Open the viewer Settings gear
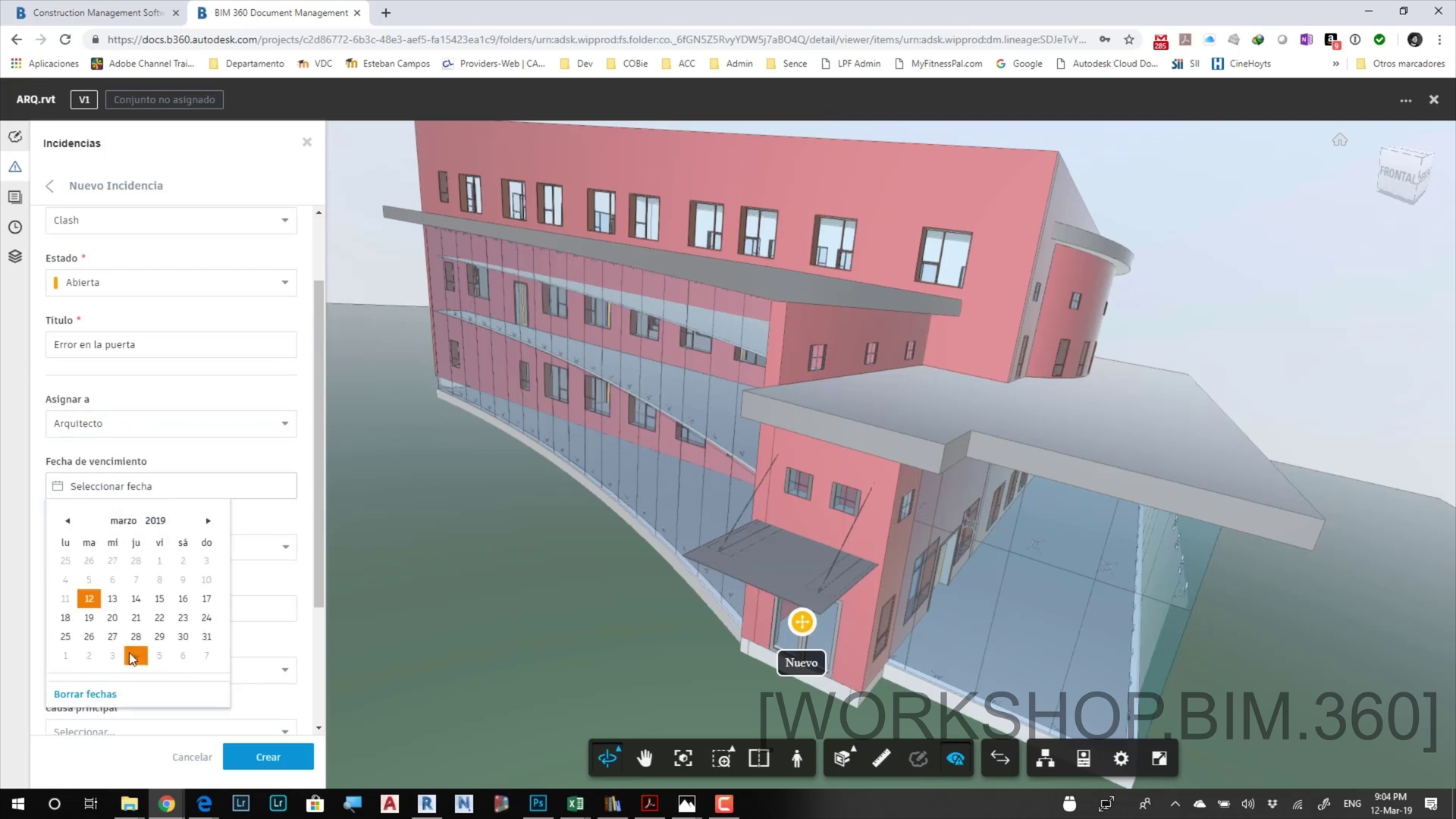1456x819 pixels. point(1121,758)
